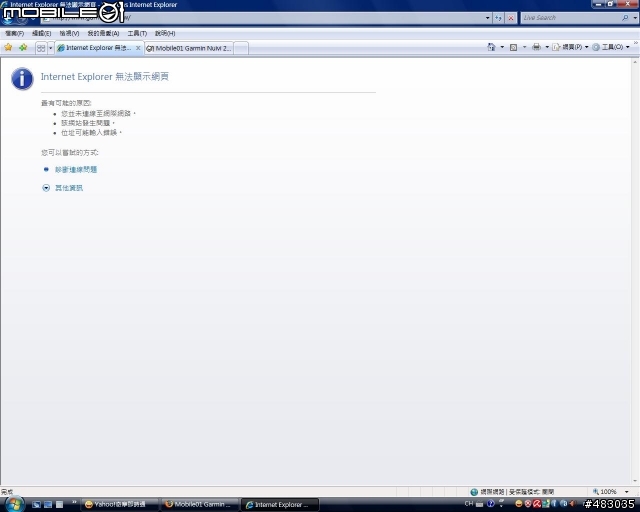The image size is (640, 512).
Task: Expand address bar history dropdown
Action: click(487, 18)
